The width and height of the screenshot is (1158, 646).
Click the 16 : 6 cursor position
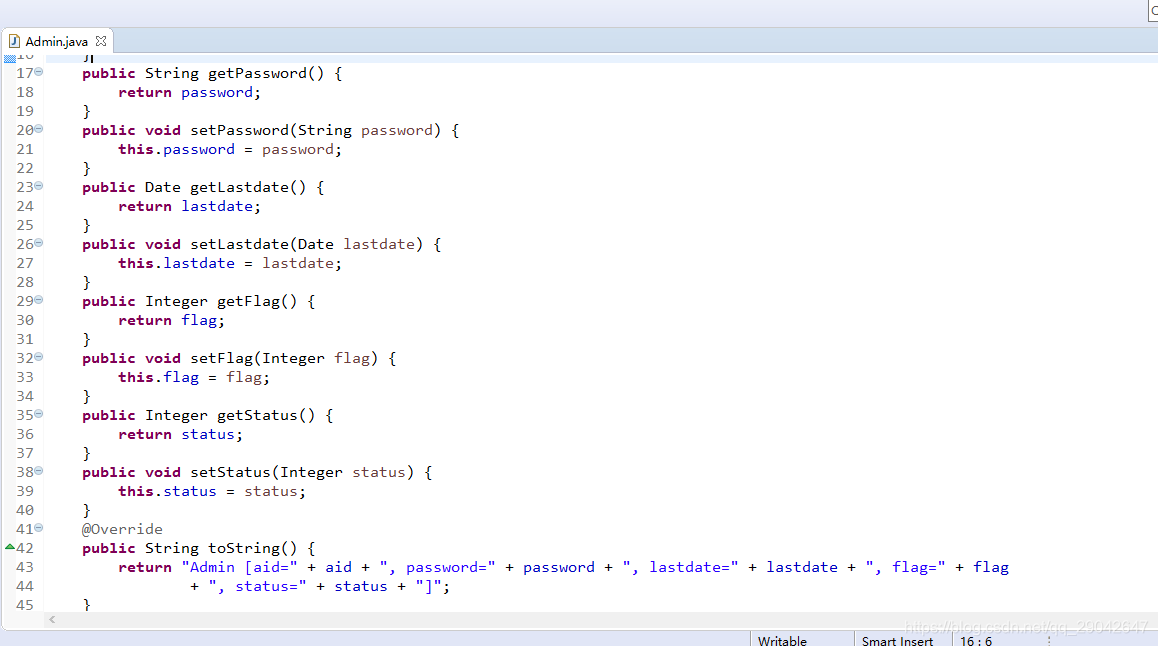click(x=976, y=641)
